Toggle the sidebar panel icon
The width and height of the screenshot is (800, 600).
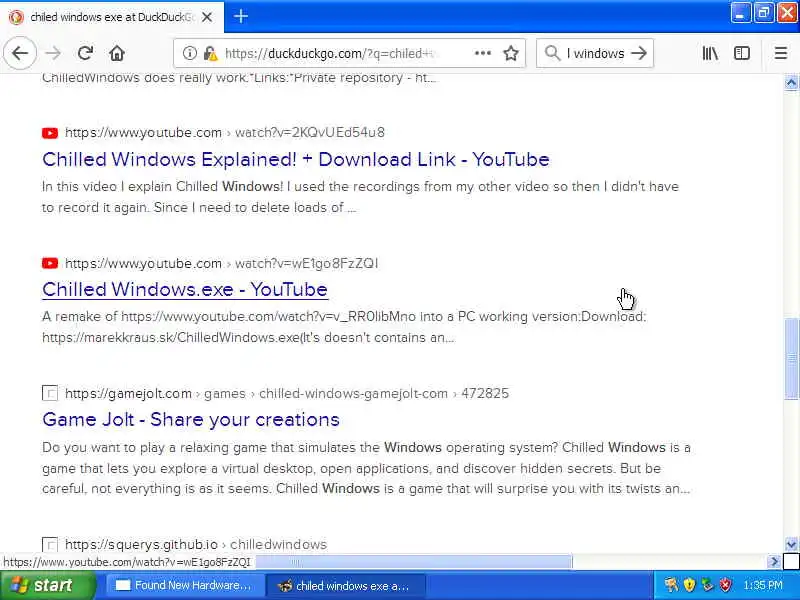click(x=742, y=53)
